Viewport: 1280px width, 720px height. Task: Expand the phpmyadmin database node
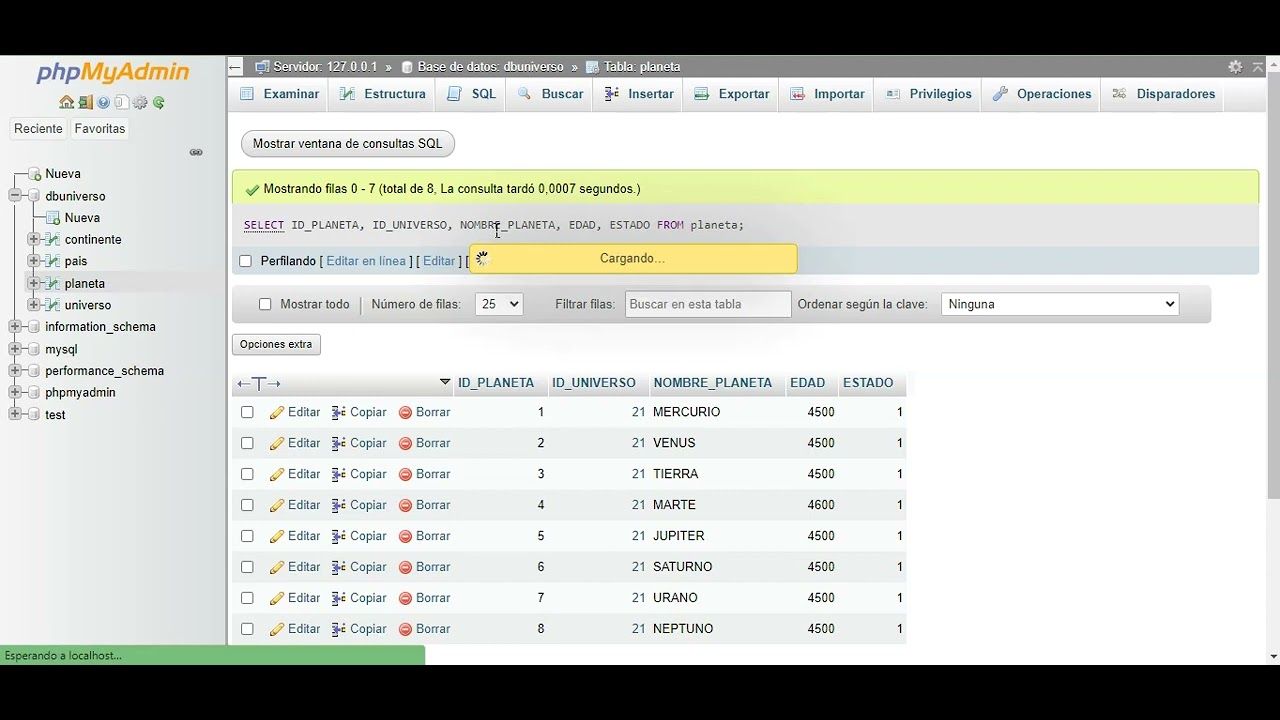(15, 393)
